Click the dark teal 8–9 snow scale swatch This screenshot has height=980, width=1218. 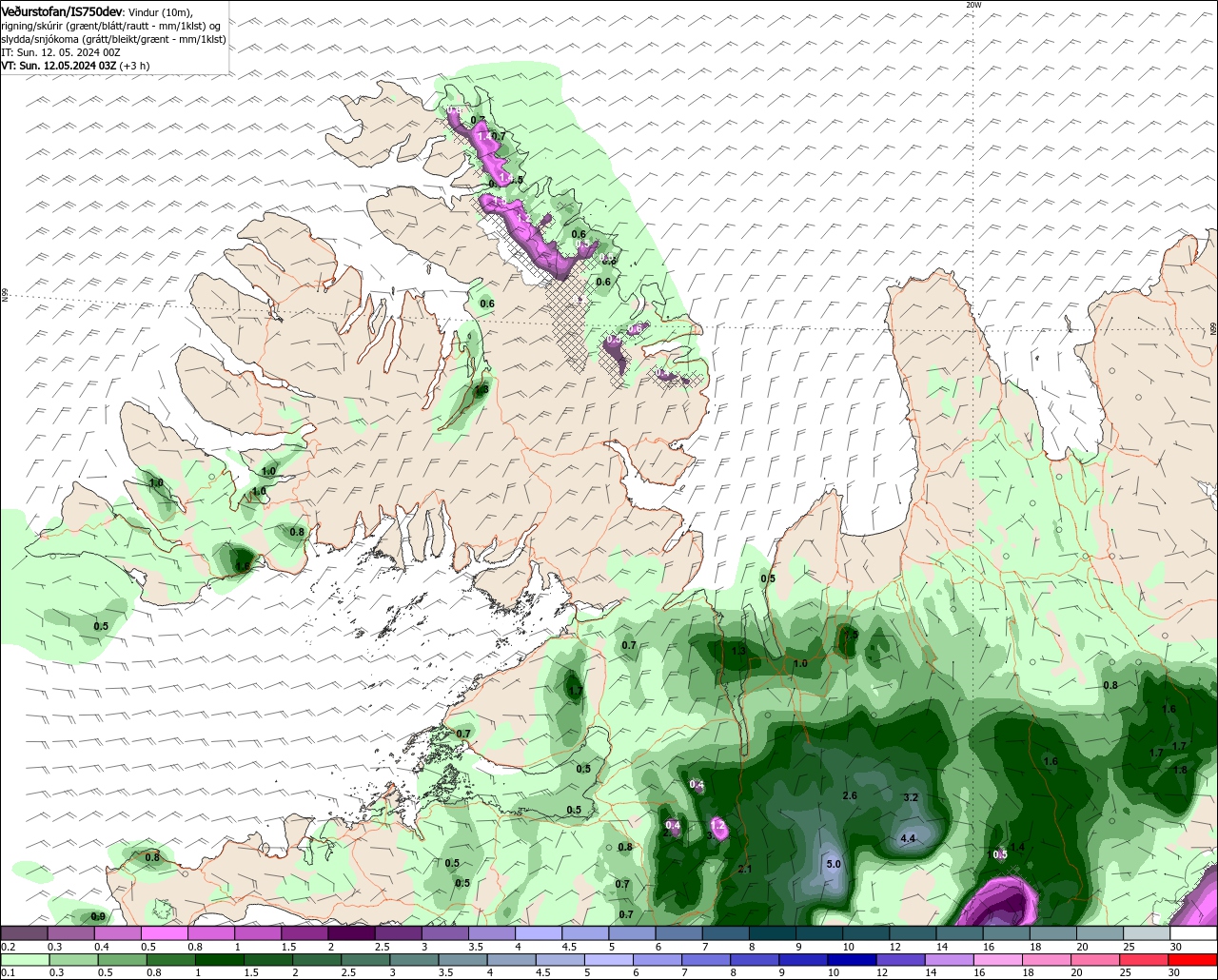click(x=773, y=933)
